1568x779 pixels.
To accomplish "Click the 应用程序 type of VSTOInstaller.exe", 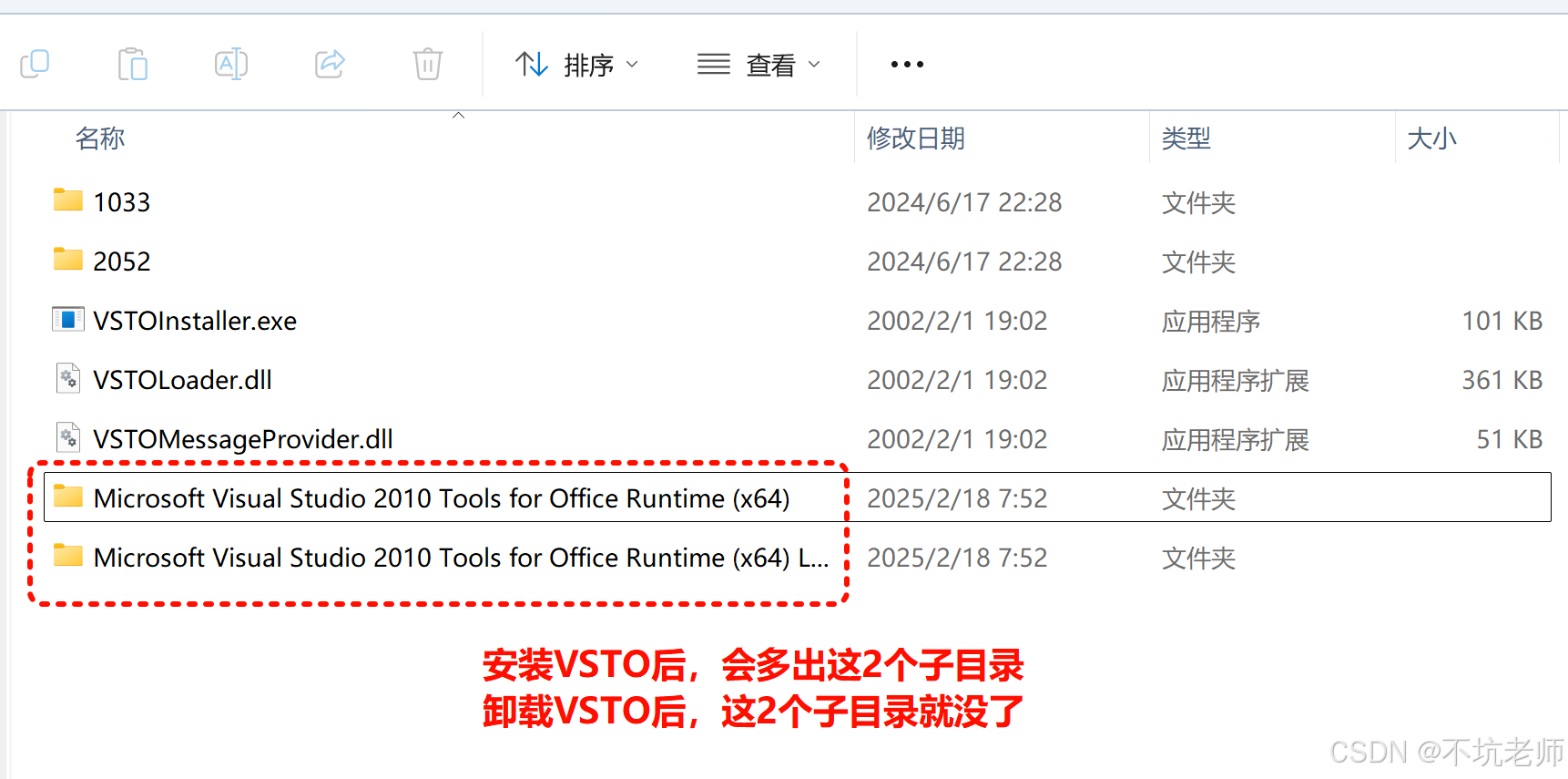I will coord(1211,321).
